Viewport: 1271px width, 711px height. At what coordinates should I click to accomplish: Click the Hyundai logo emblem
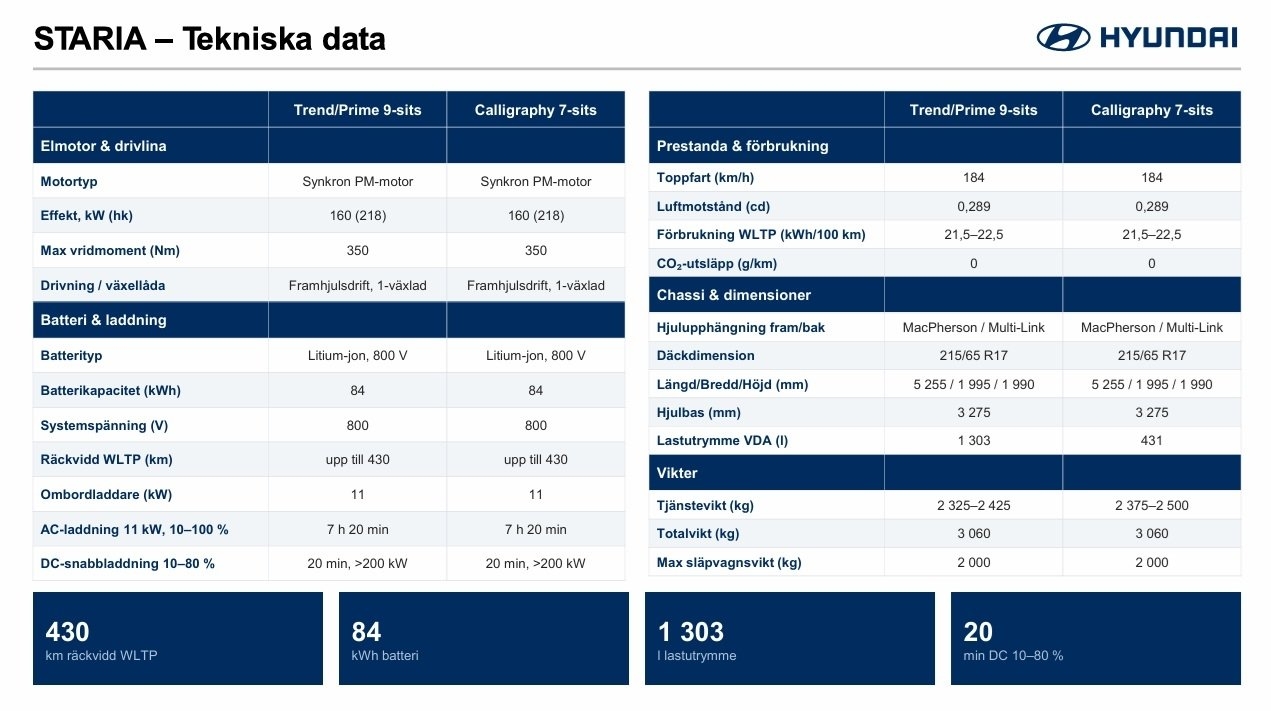click(1063, 38)
